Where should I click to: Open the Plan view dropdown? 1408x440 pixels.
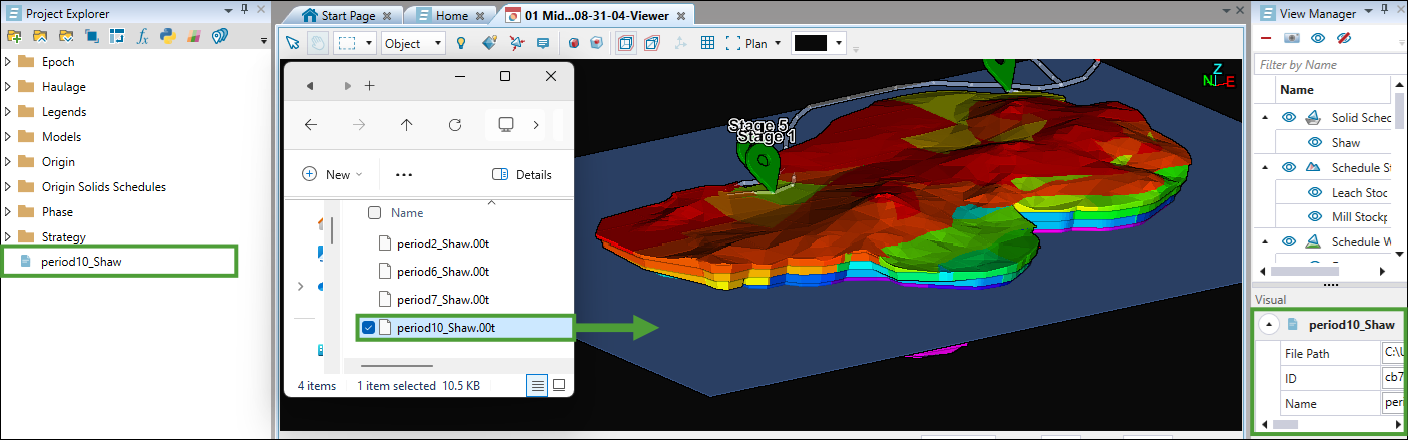[762, 43]
